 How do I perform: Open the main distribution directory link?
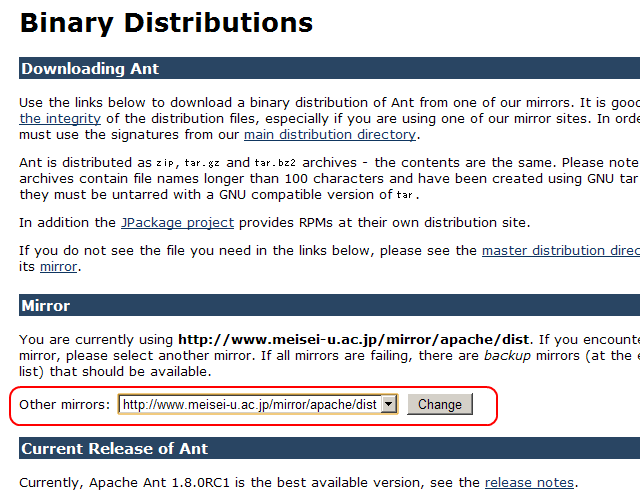329,134
